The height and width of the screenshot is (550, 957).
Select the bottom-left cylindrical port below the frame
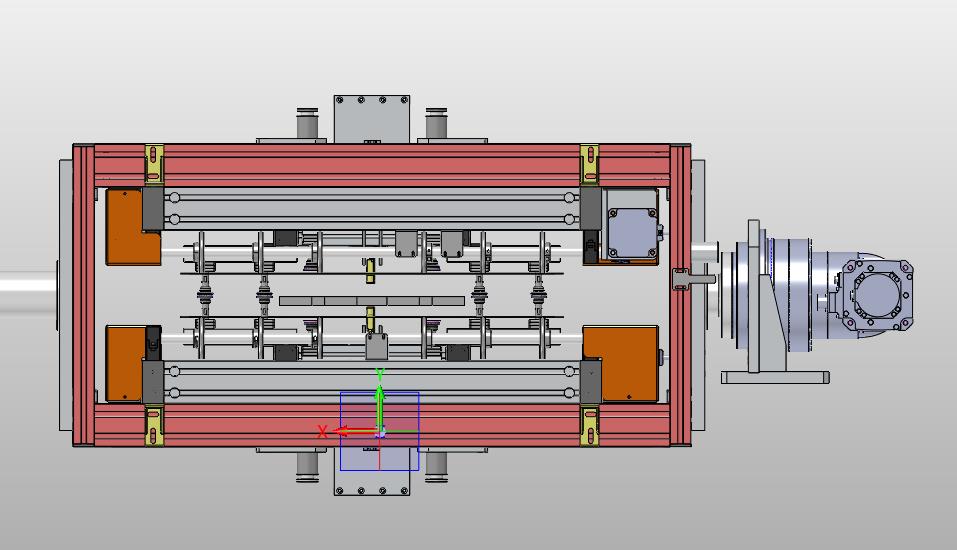(308, 467)
